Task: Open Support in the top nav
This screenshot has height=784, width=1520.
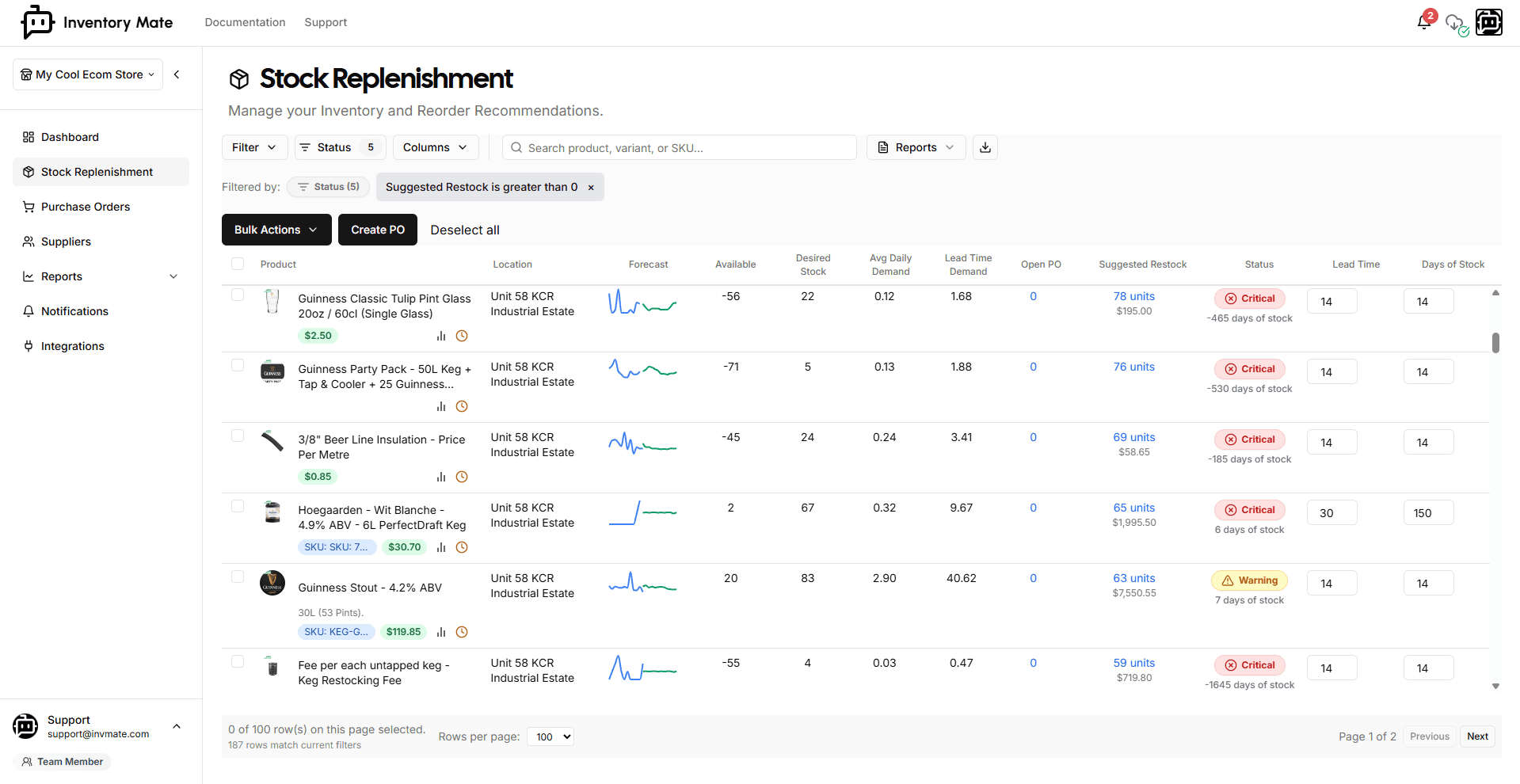Action: click(x=326, y=22)
